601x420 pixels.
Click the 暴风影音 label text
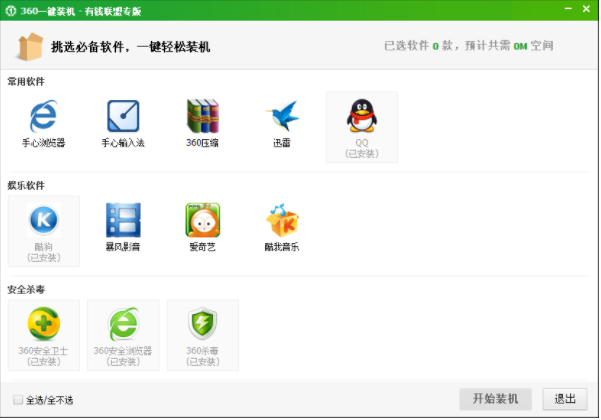[x=123, y=247]
